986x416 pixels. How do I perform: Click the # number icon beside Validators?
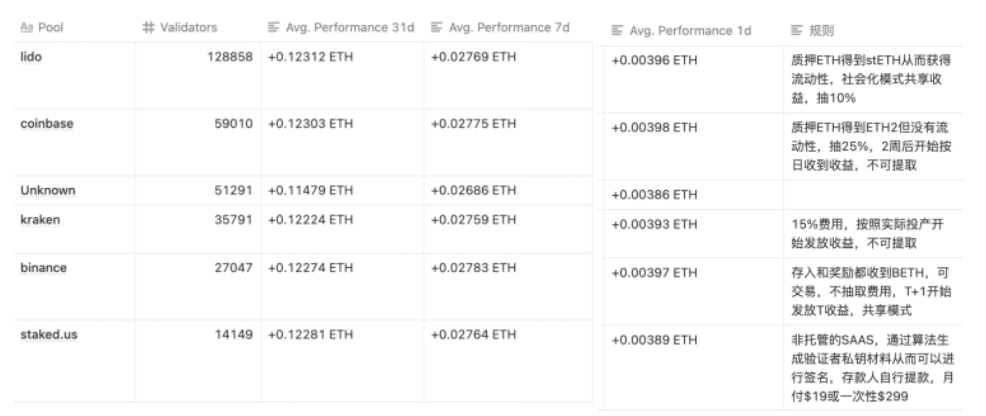pos(148,28)
